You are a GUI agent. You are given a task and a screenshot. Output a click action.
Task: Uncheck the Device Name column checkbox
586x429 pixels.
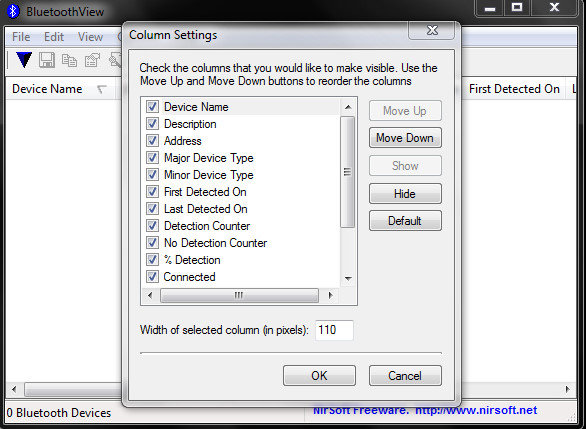click(x=152, y=107)
